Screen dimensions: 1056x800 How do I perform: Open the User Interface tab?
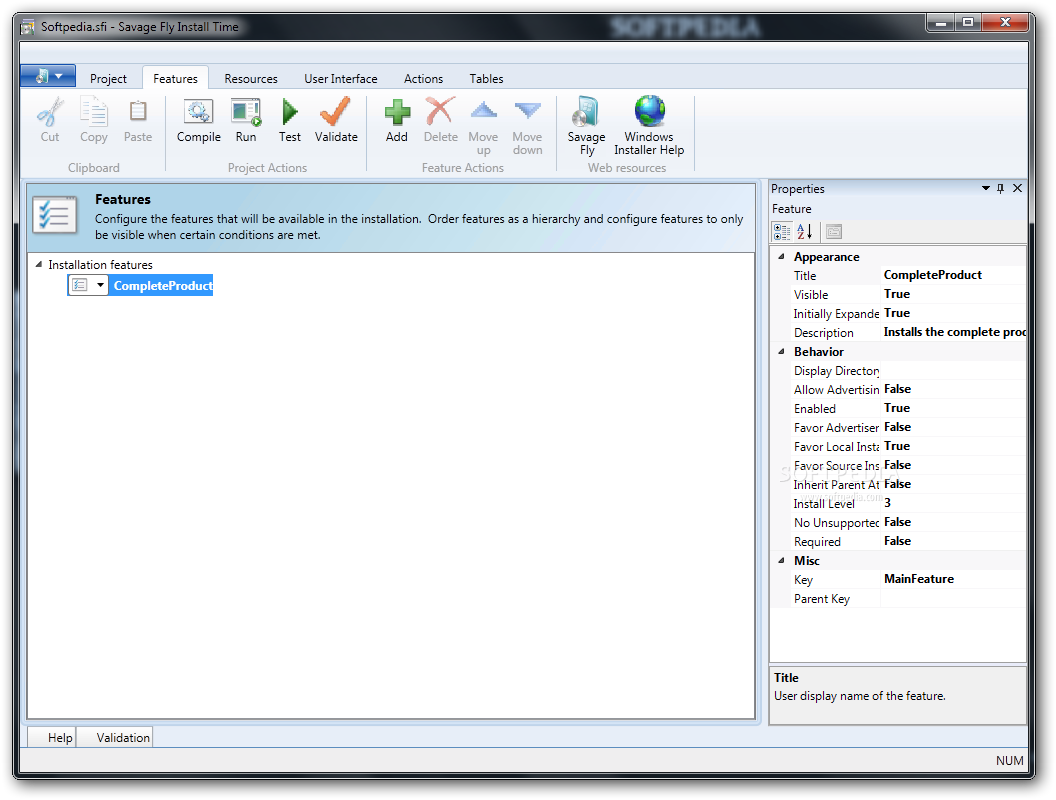point(340,79)
